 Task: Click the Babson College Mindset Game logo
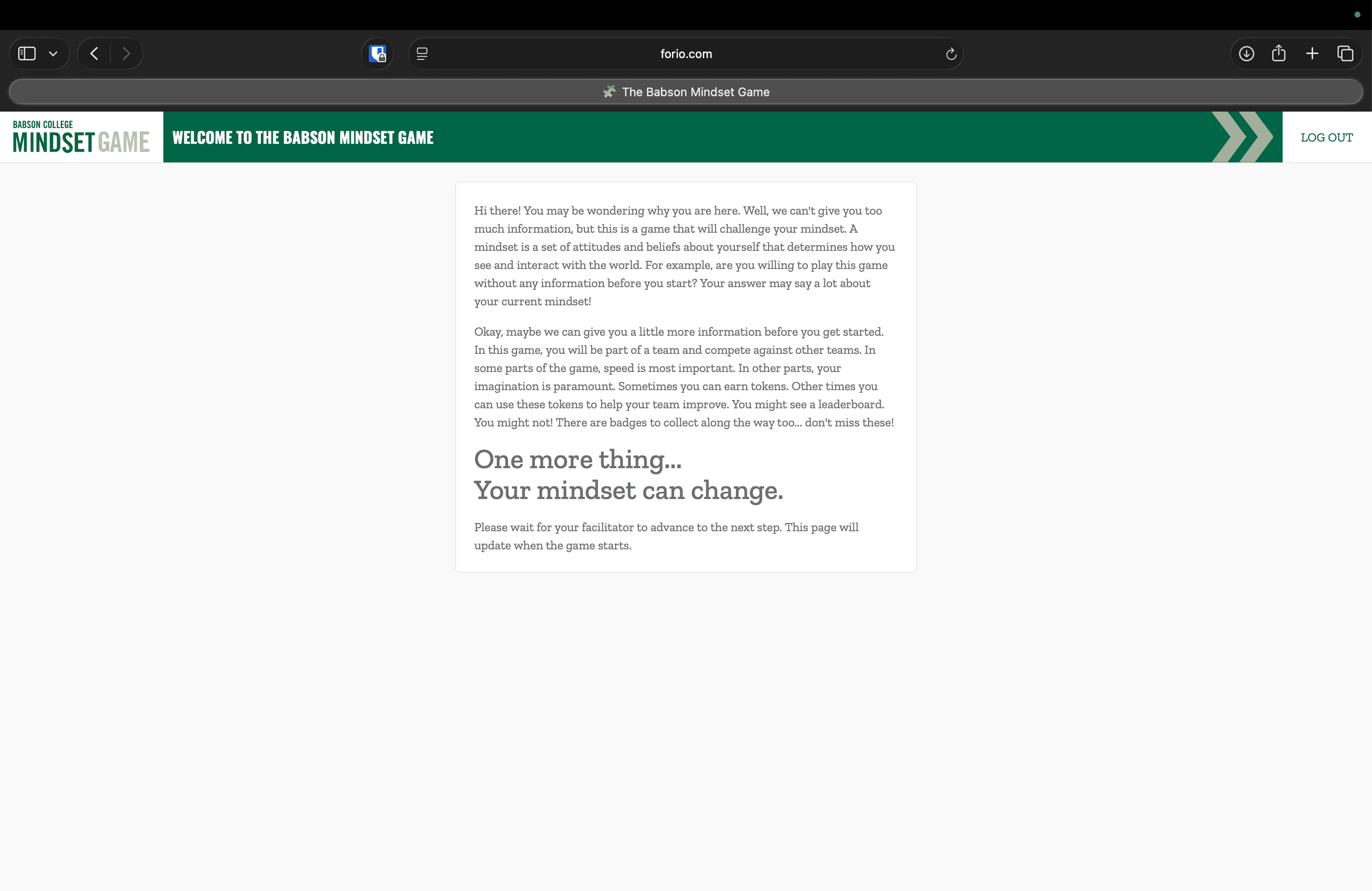81,137
